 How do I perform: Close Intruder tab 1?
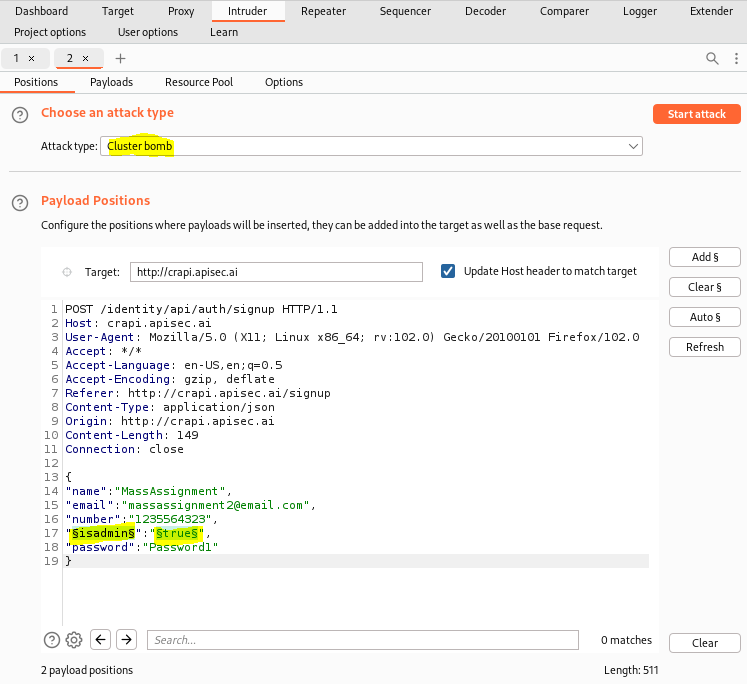[x=31, y=59]
